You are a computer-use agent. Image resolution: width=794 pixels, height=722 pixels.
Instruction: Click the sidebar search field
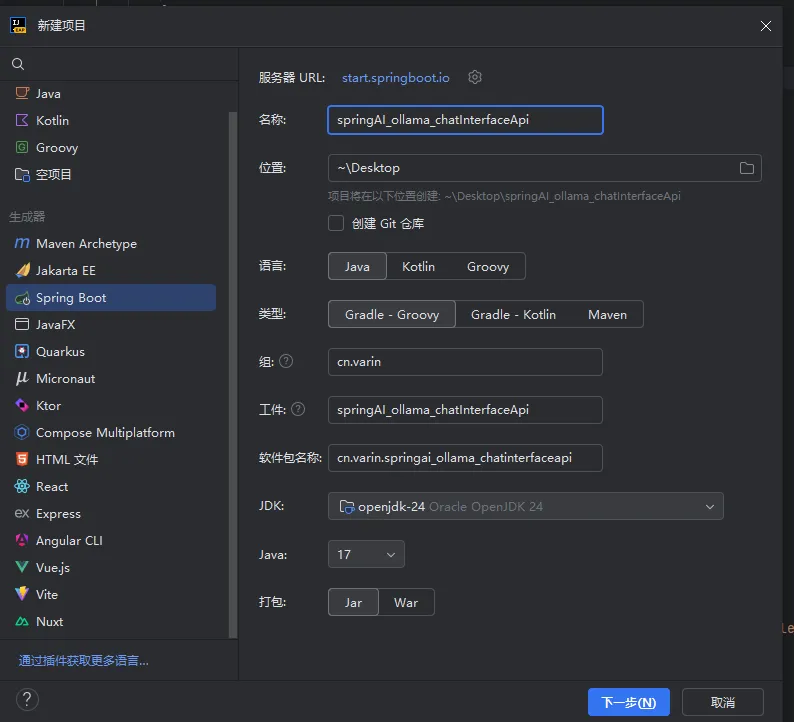pyautogui.click(x=119, y=64)
